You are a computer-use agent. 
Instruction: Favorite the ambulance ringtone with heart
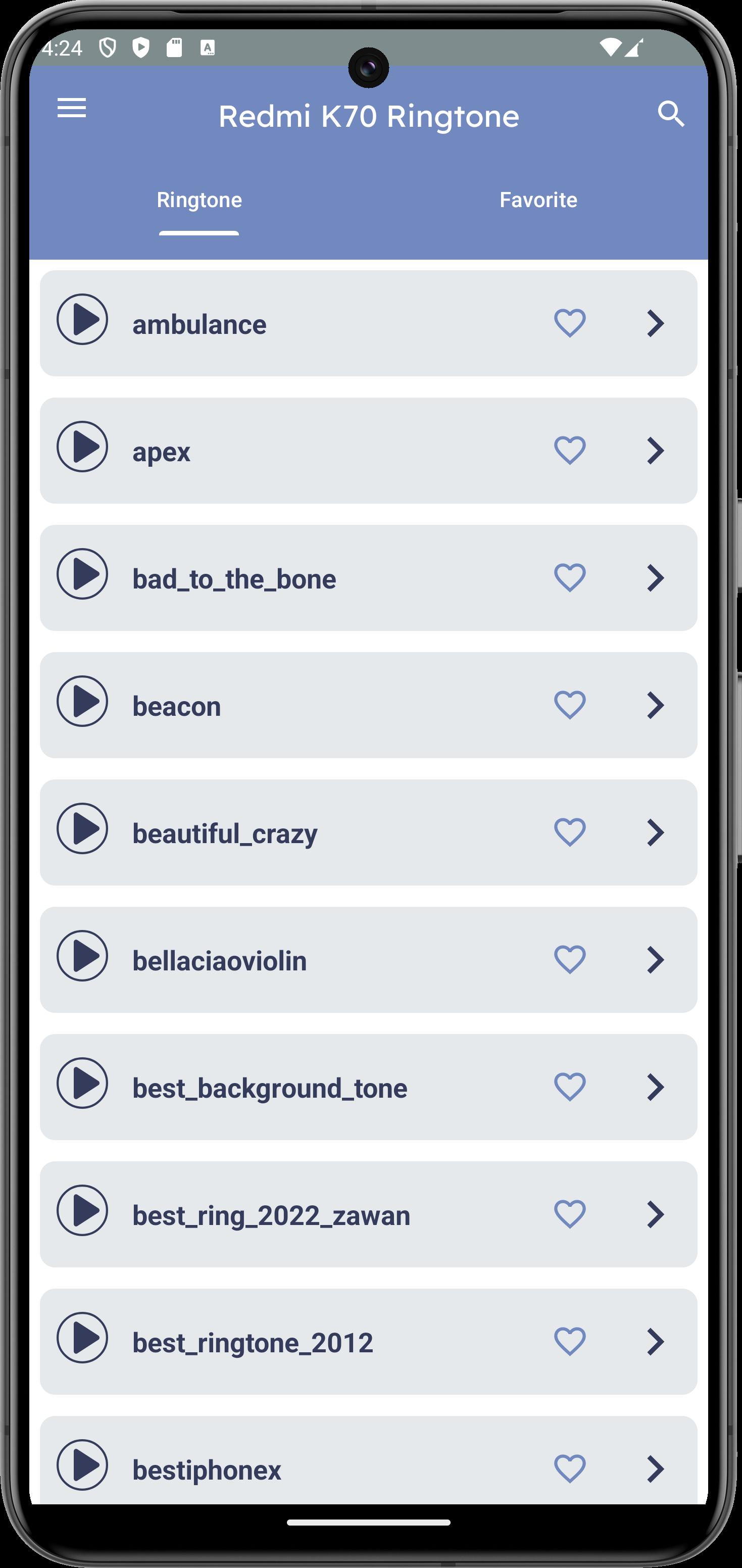pos(570,323)
